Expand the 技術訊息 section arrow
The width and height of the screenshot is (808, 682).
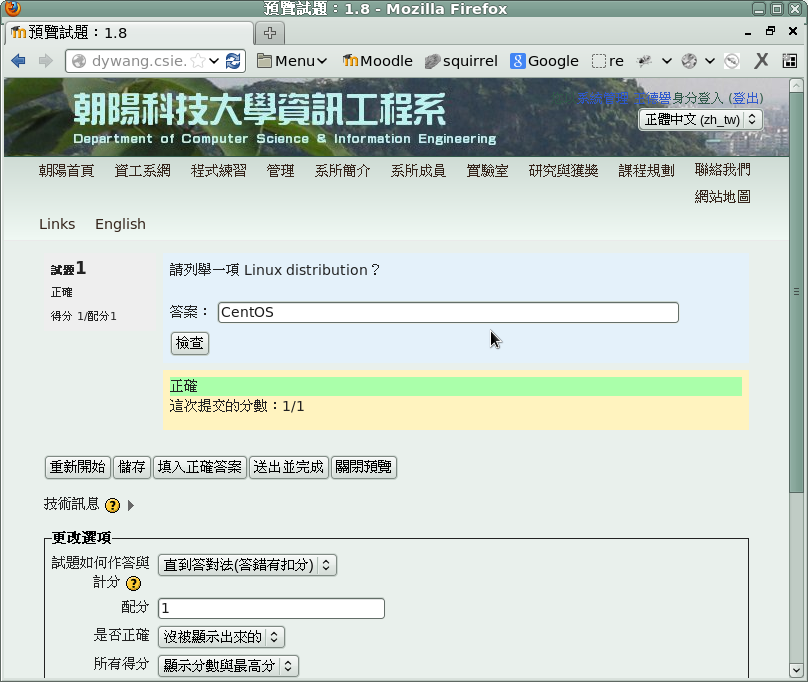tap(131, 506)
